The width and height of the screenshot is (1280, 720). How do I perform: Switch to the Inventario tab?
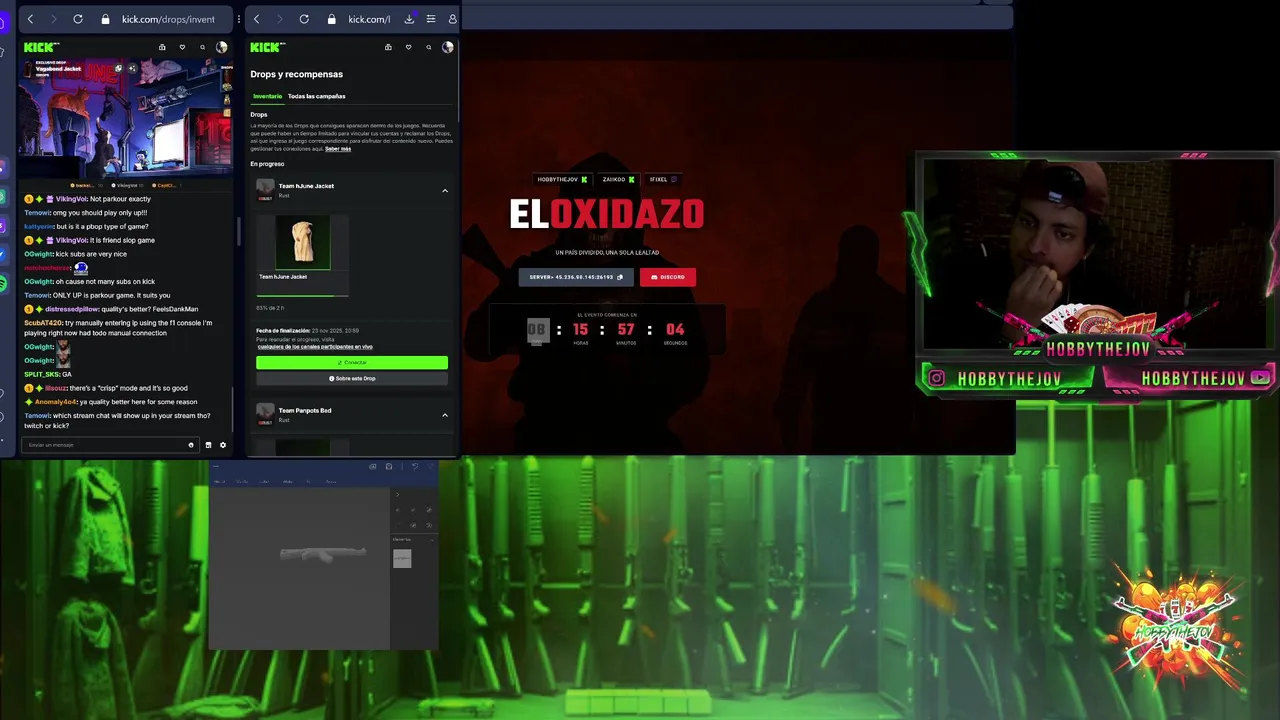[267, 96]
